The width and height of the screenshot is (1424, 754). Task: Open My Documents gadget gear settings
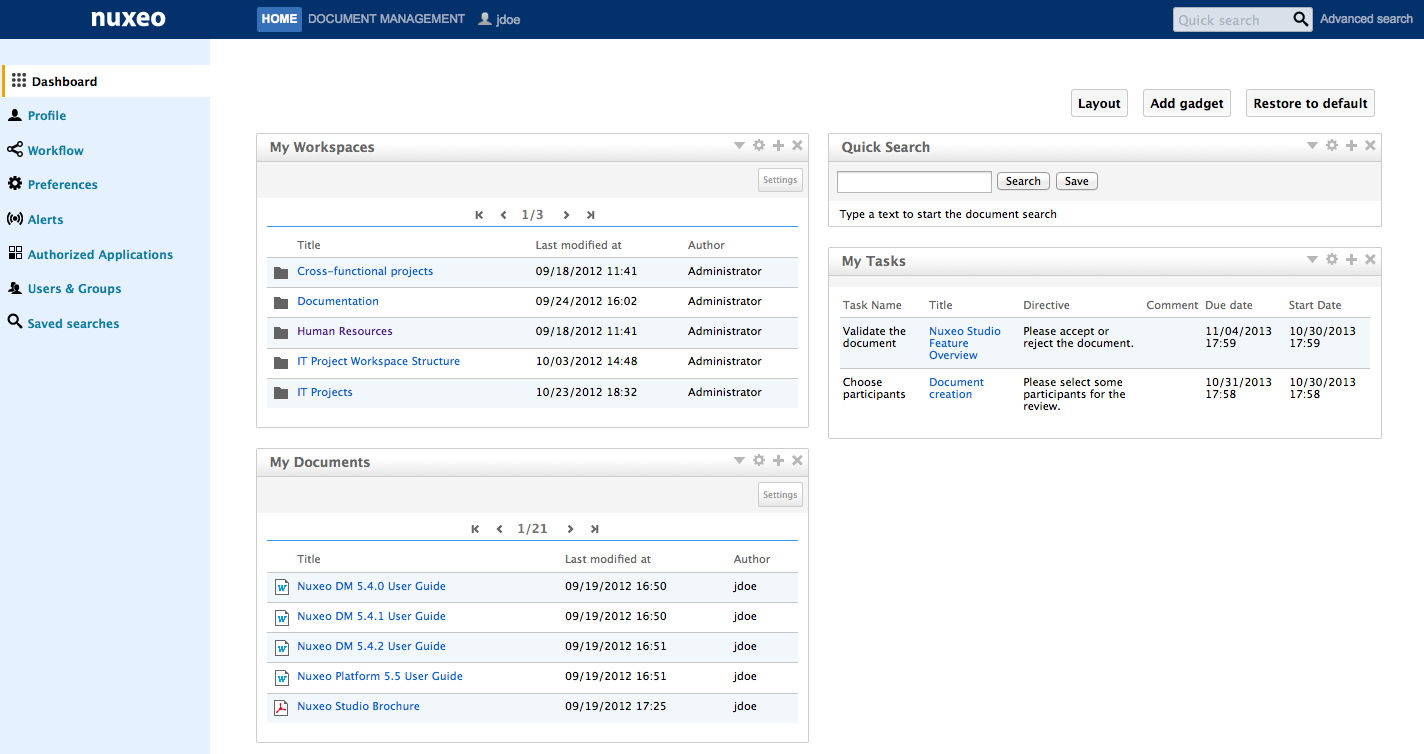coord(759,461)
